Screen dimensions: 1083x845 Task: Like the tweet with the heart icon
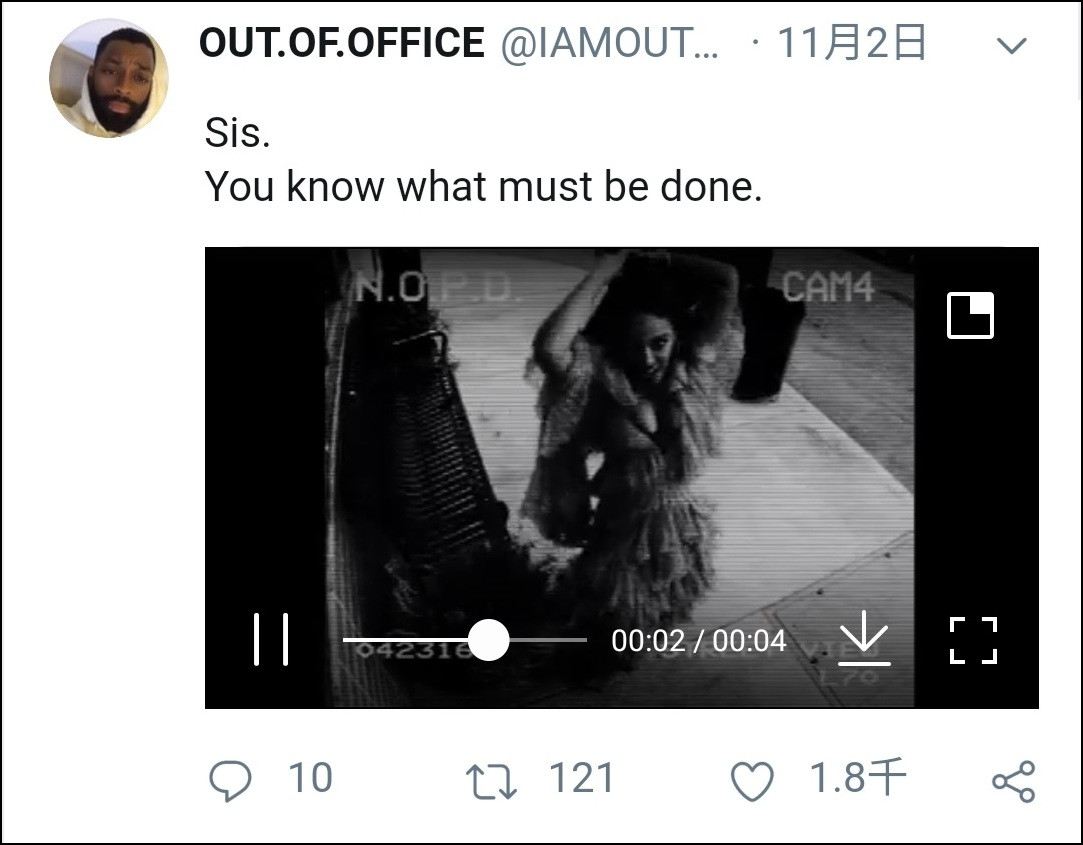[x=752, y=781]
